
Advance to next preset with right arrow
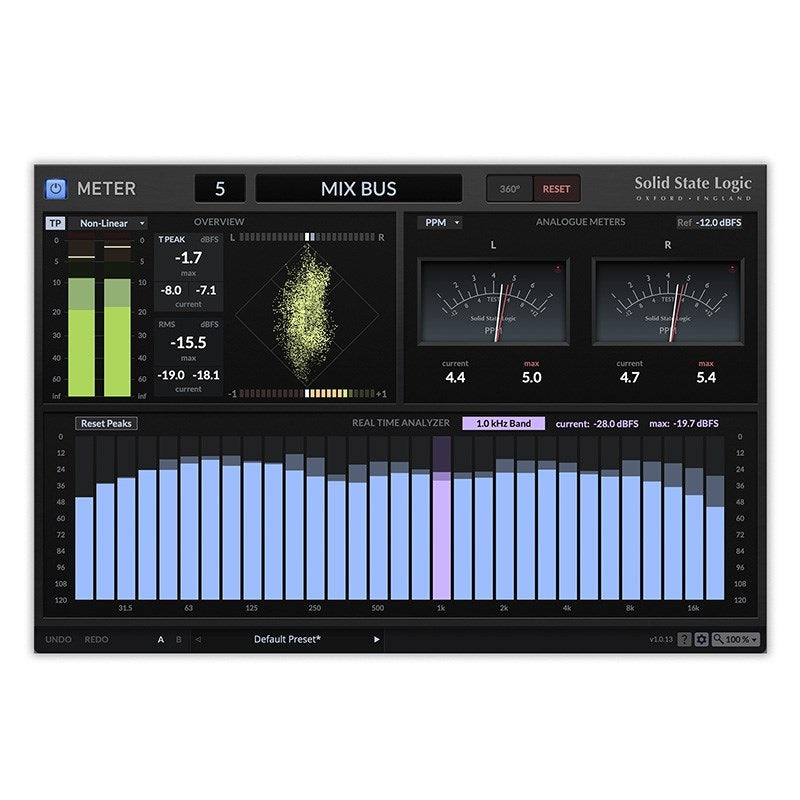(x=377, y=641)
